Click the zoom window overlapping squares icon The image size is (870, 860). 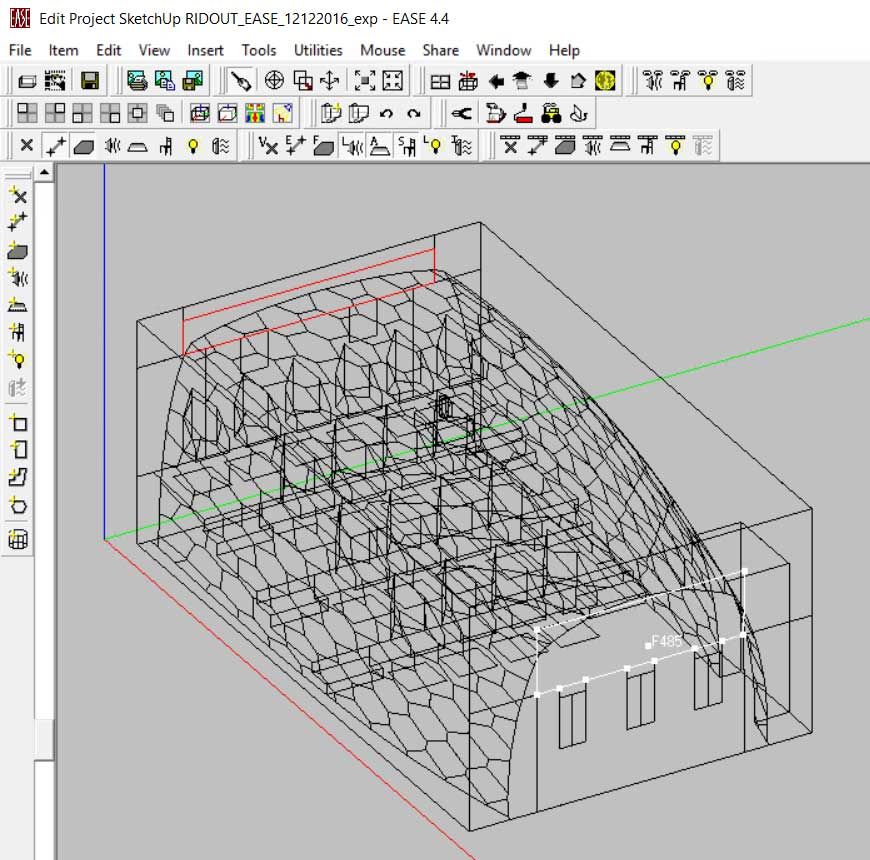pyautogui.click(x=302, y=81)
